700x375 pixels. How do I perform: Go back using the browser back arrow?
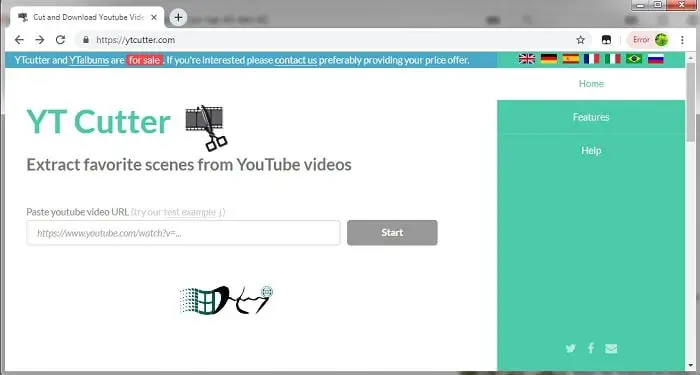pos(19,40)
